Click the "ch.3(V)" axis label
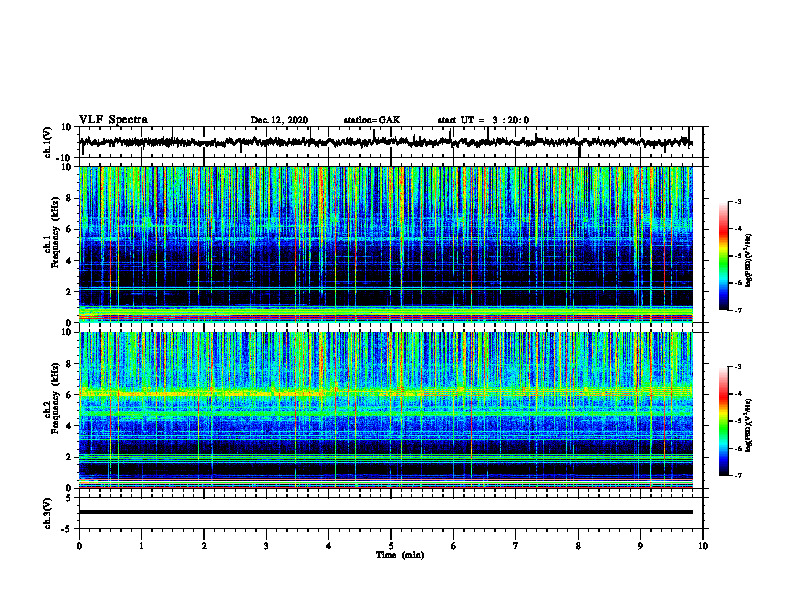792x612 pixels. (x=48, y=513)
